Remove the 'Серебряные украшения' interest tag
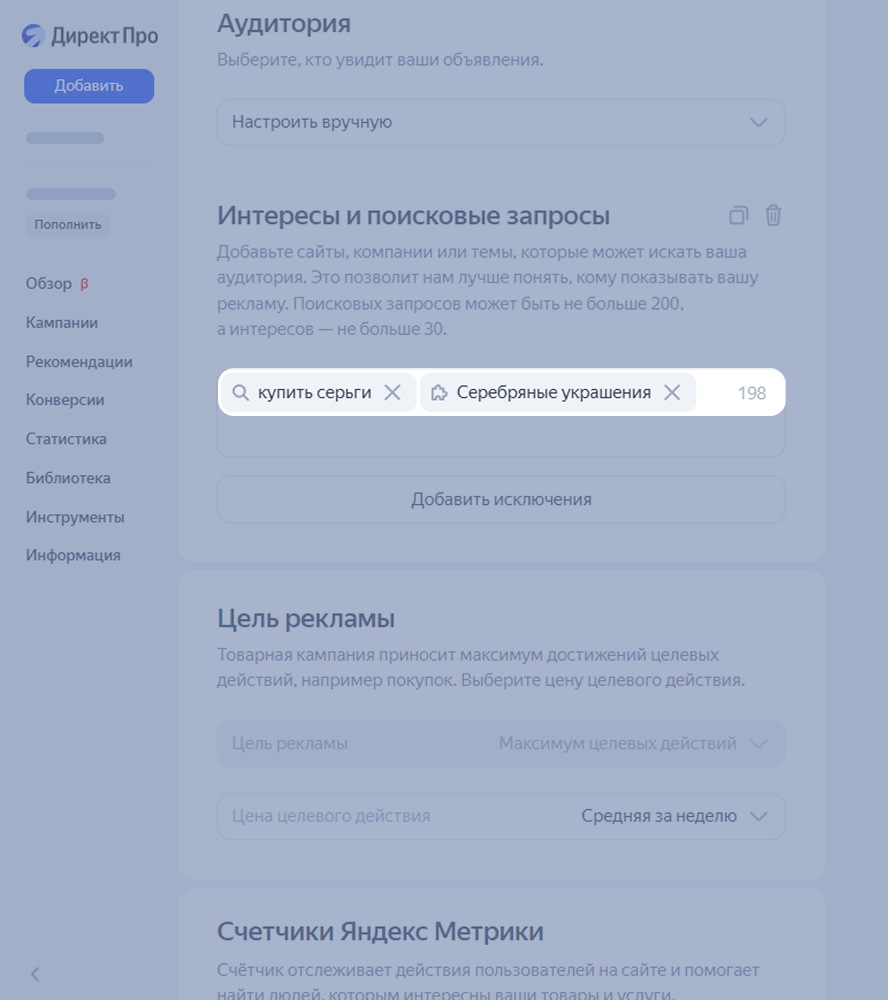The image size is (888, 1000). pos(672,392)
